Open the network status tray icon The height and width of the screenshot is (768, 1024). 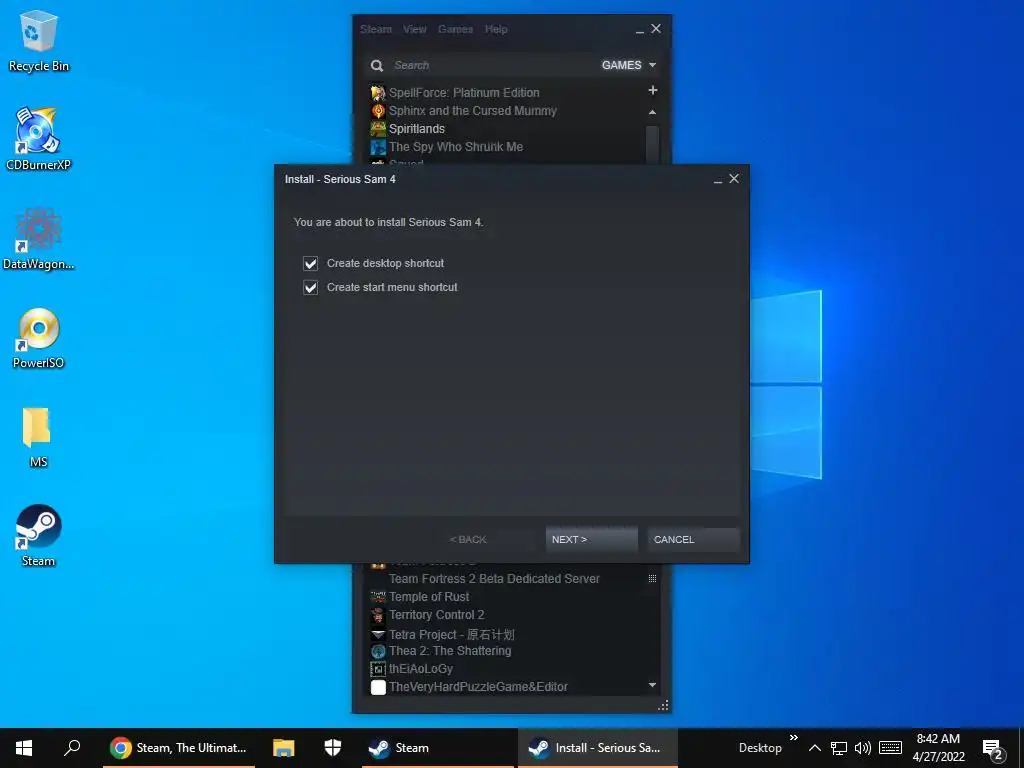click(x=839, y=748)
